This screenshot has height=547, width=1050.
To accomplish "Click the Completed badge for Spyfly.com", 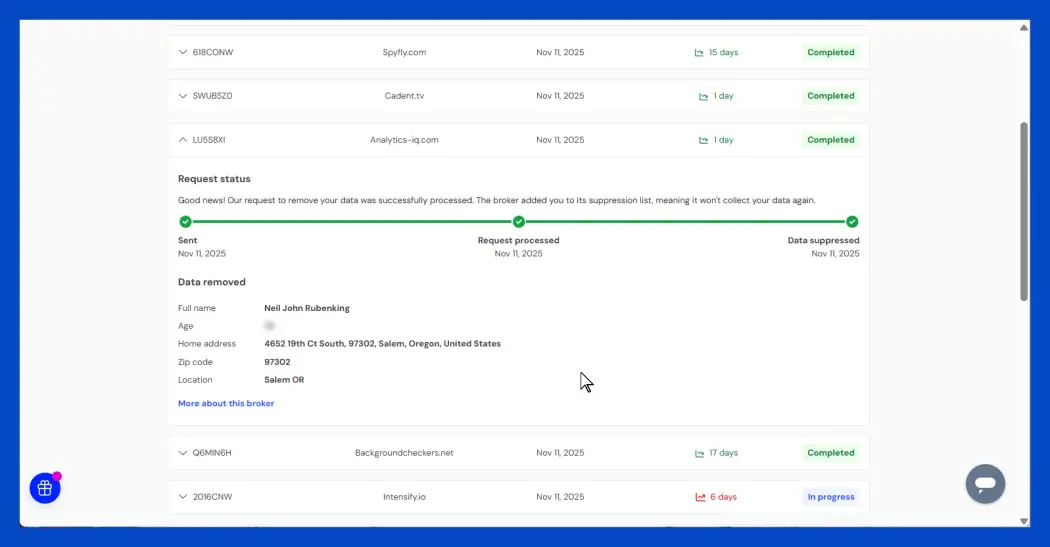I will point(831,52).
